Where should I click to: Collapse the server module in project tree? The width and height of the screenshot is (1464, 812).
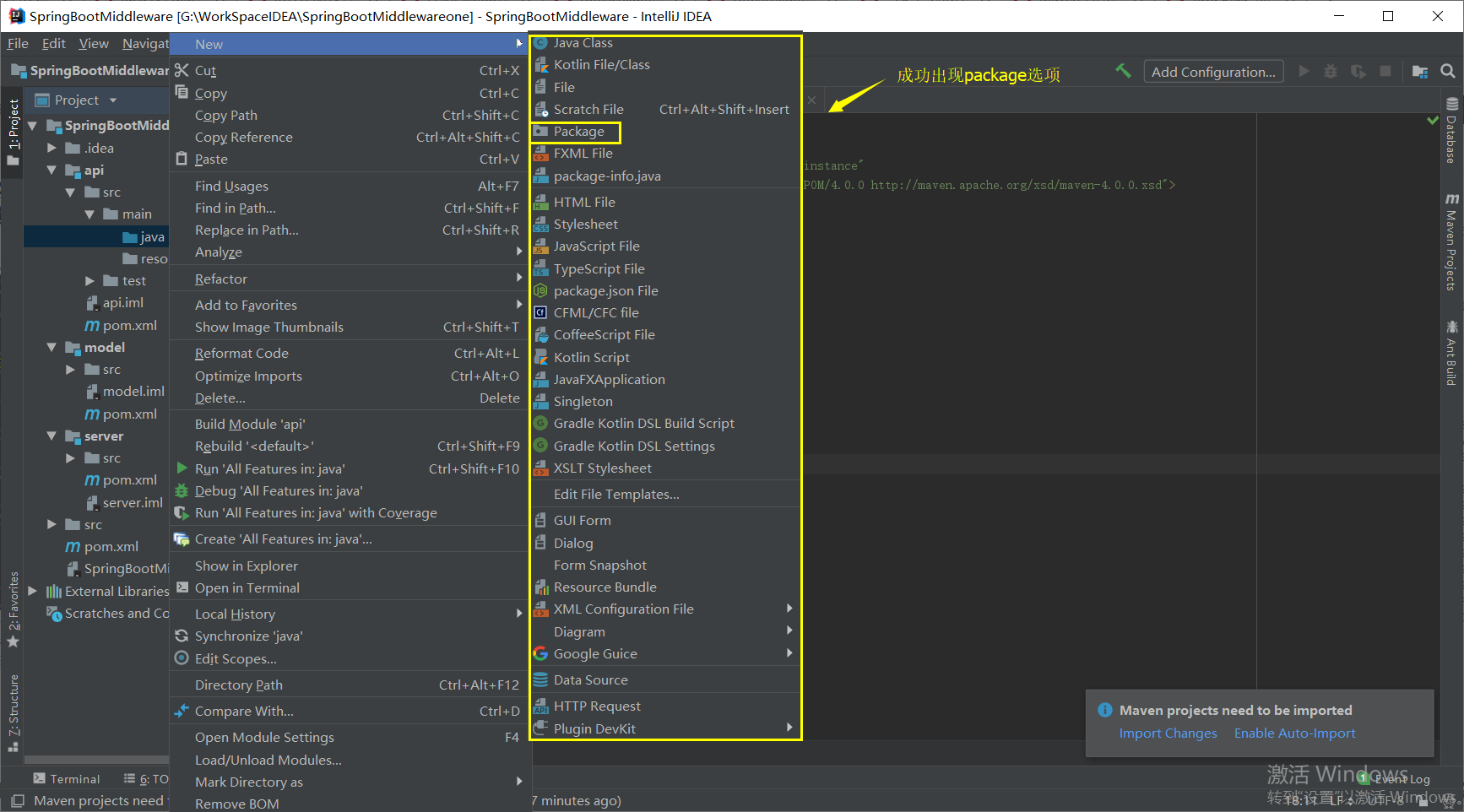coord(52,436)
